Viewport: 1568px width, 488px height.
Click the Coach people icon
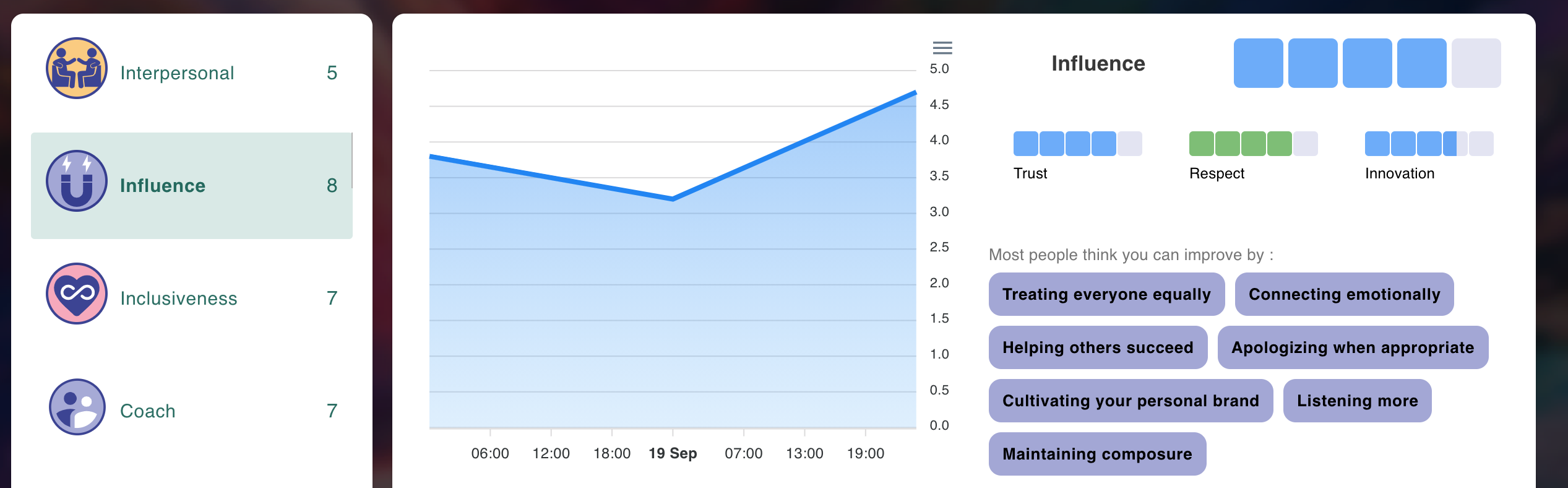[77, 407]
